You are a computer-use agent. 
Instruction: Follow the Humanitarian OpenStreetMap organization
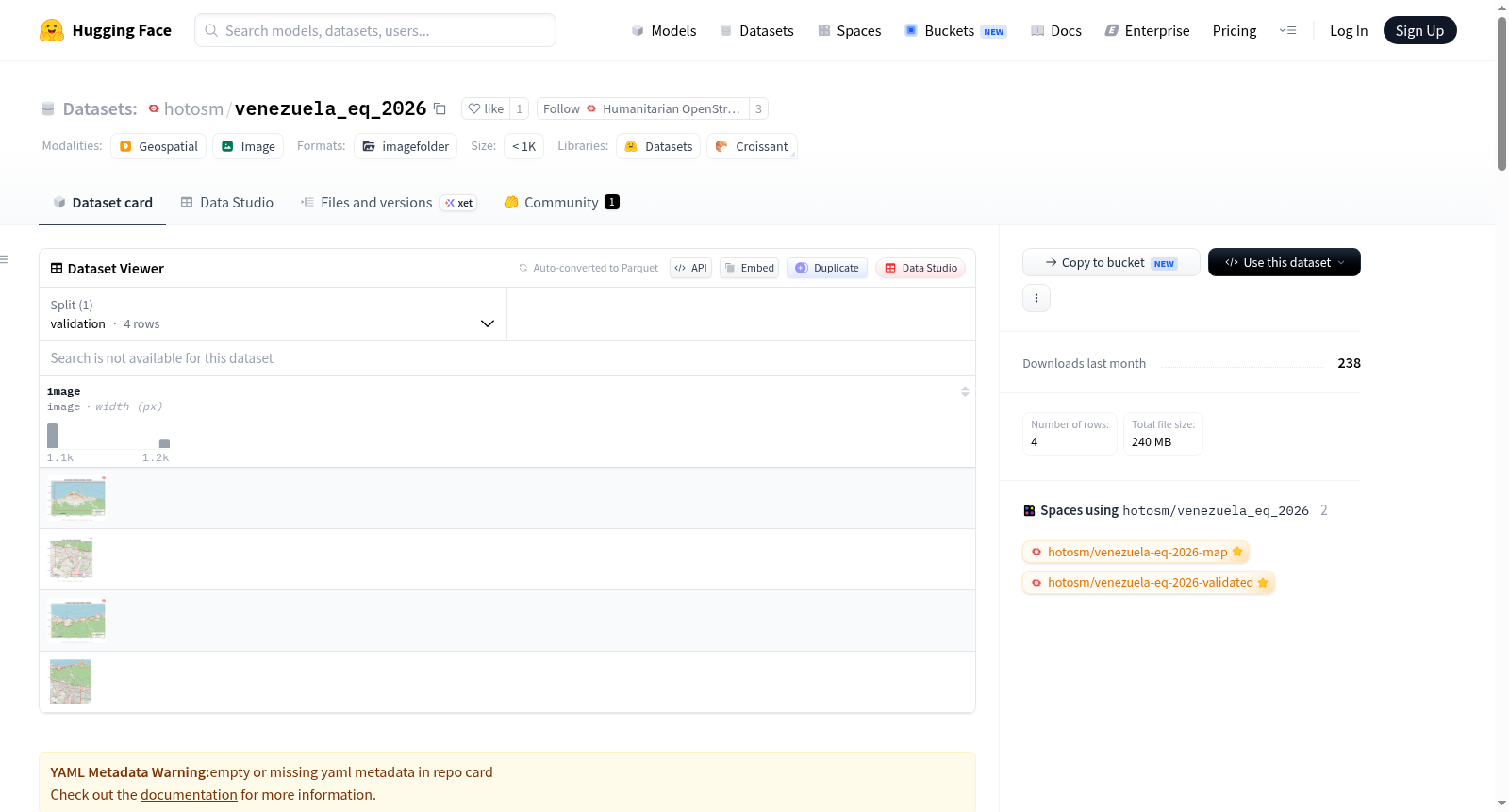coord(643,108)
